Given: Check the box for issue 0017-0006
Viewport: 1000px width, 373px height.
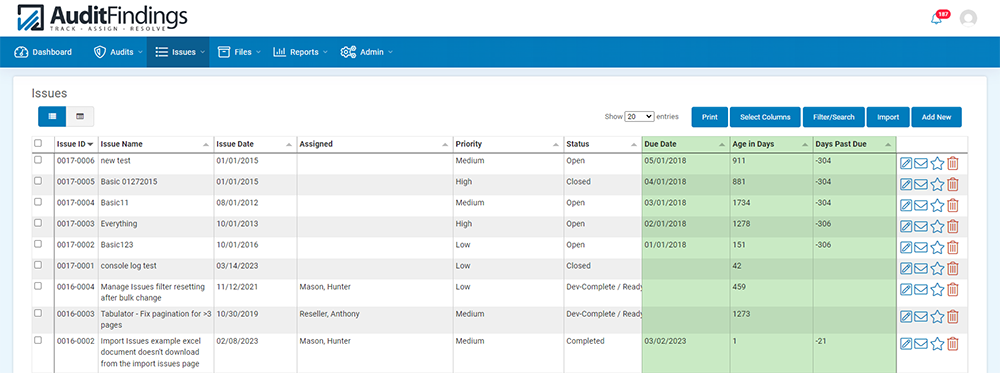Looking at the screenshot, I should click(x=38, y=160).
